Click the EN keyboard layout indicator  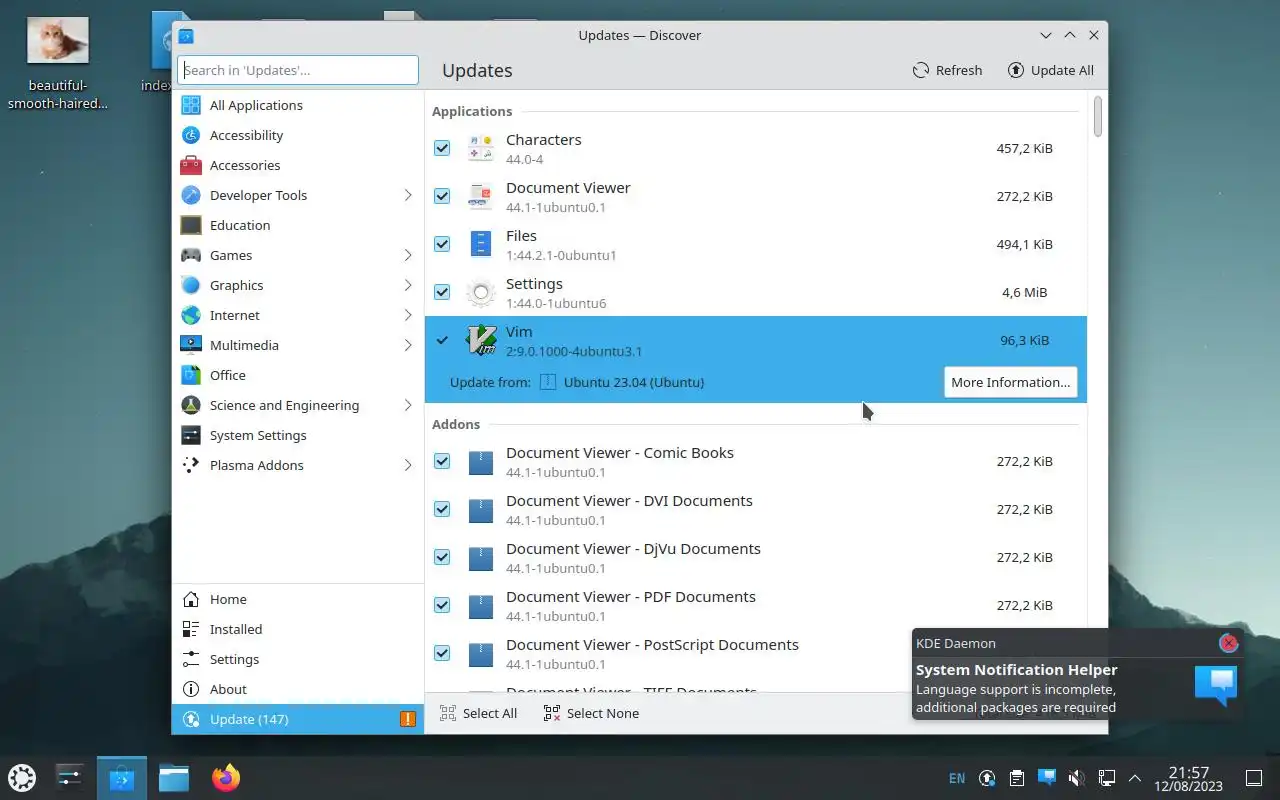957,778
